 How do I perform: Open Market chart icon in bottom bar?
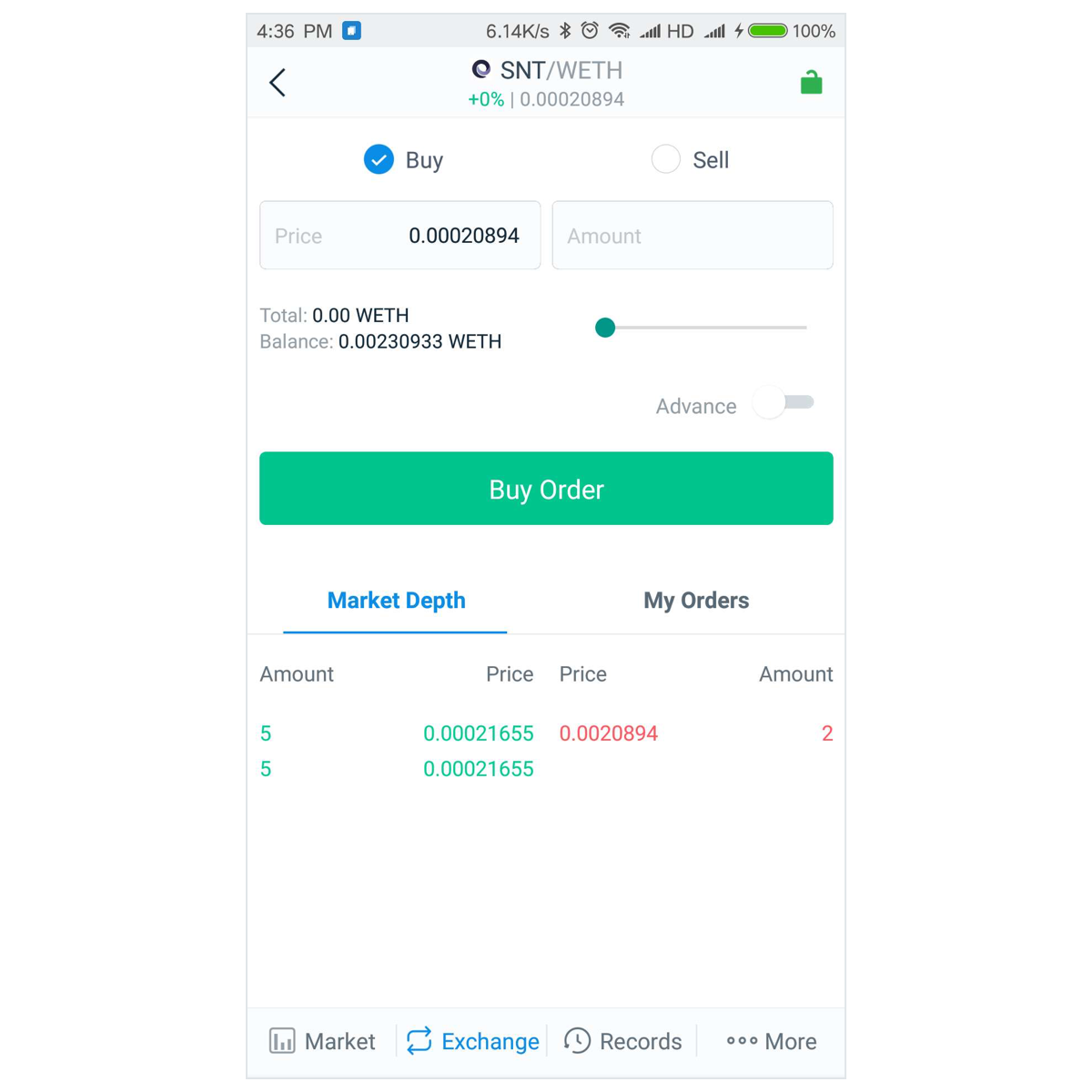click(282, 1041)
